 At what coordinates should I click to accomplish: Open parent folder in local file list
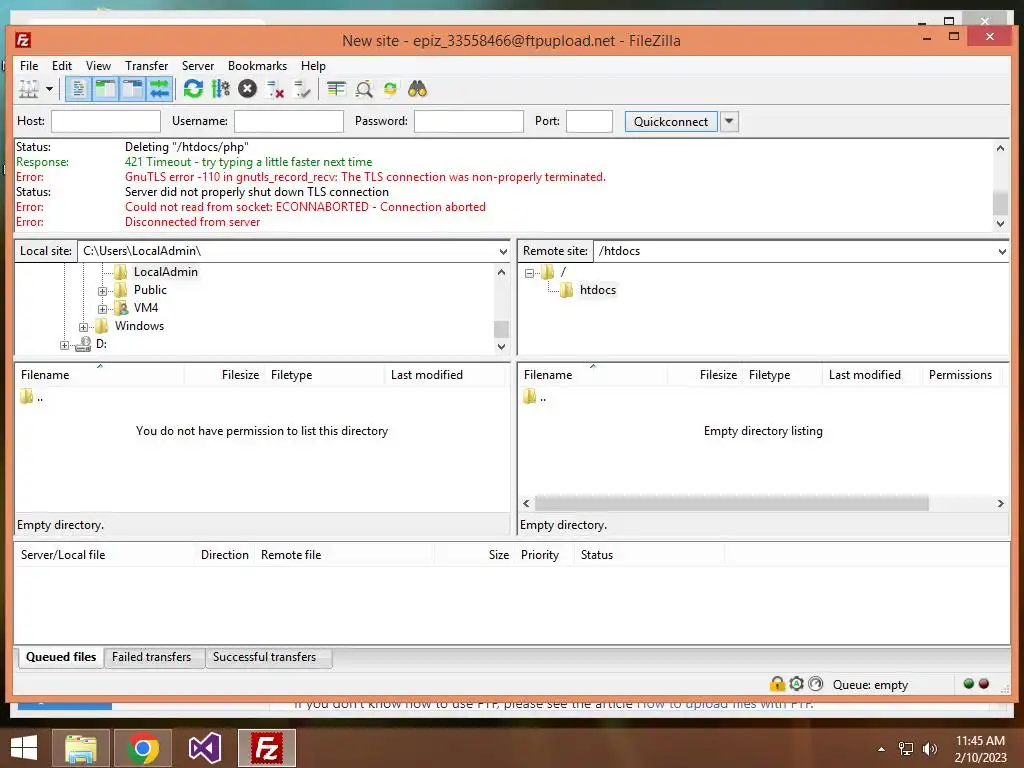32,397
